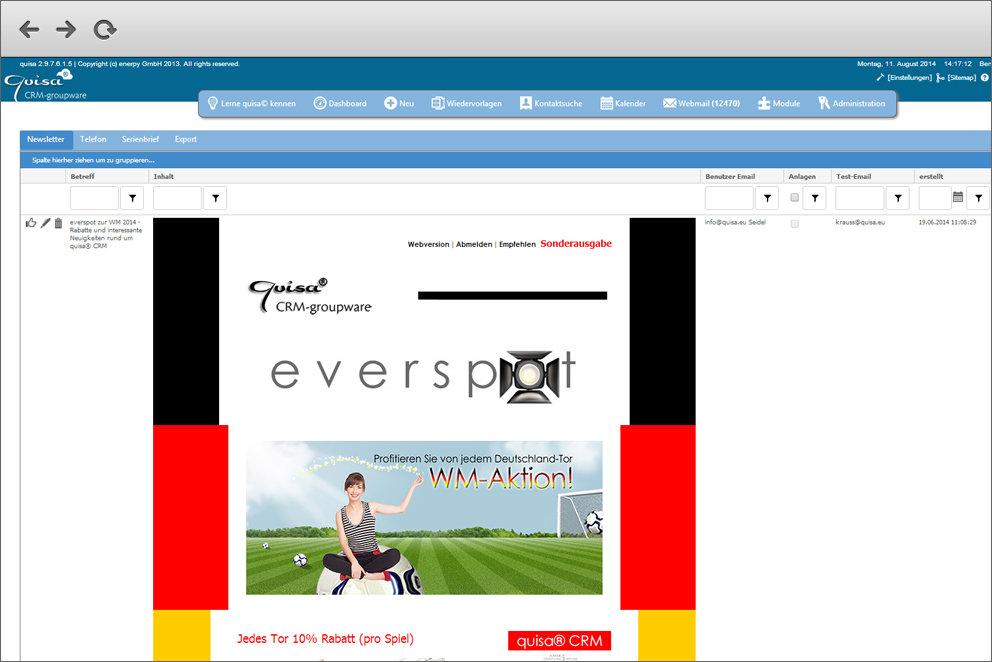
Task: Switch to the Export tab
Action: pyautogui.click(x=185, y=139)
